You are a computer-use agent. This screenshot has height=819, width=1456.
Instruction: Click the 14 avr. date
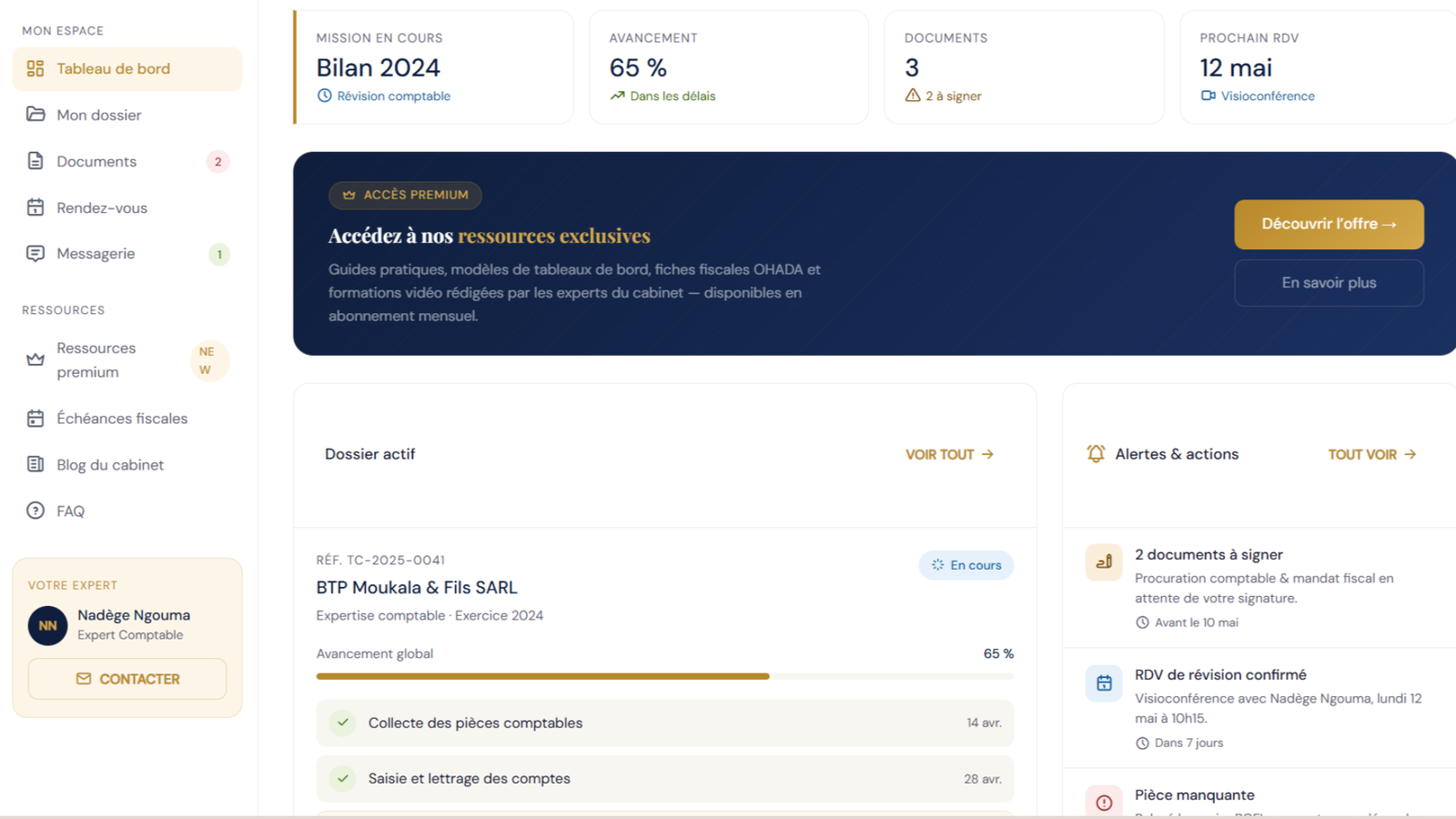(984, 723)
